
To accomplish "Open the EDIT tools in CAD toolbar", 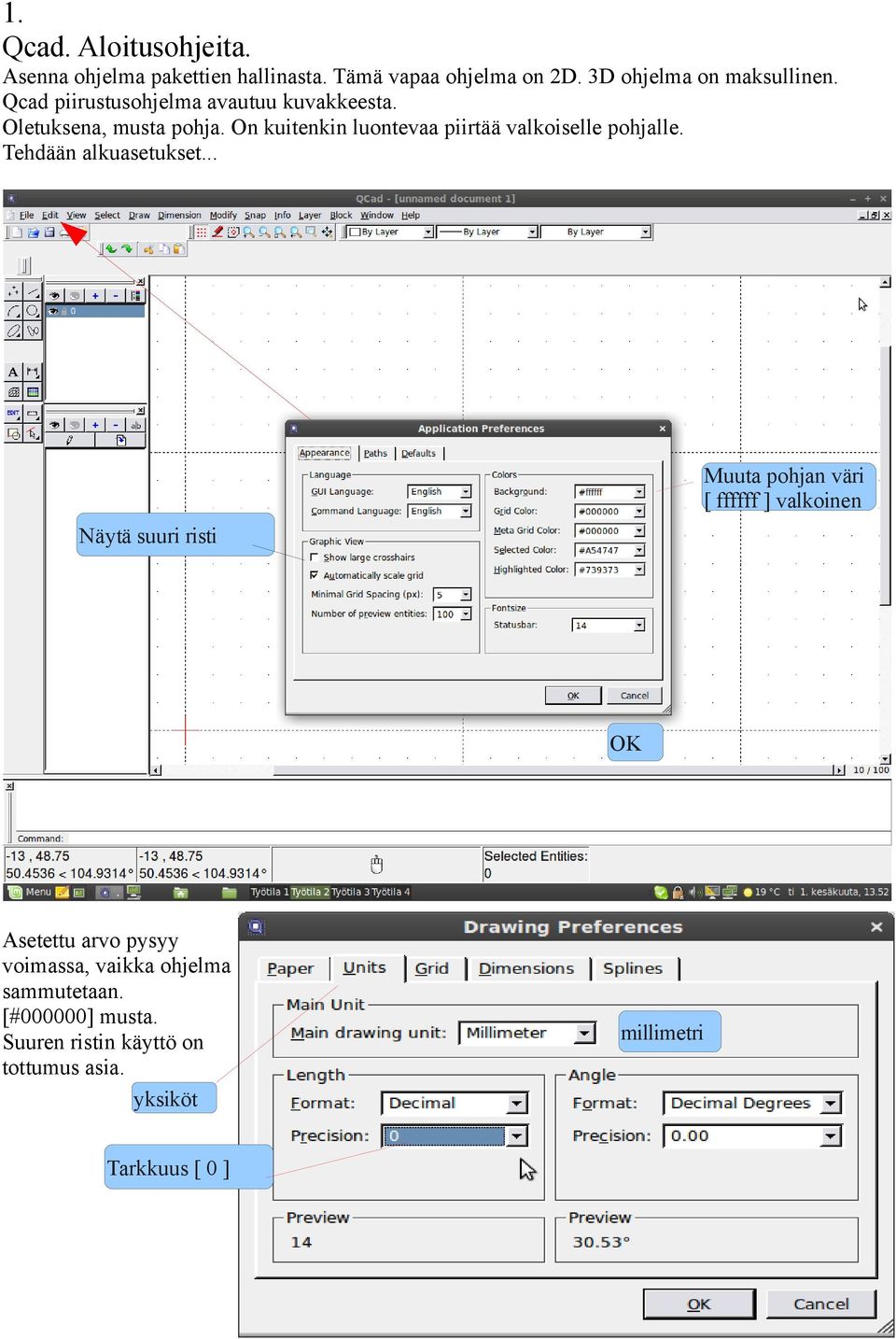I will (x=13, y=414).
